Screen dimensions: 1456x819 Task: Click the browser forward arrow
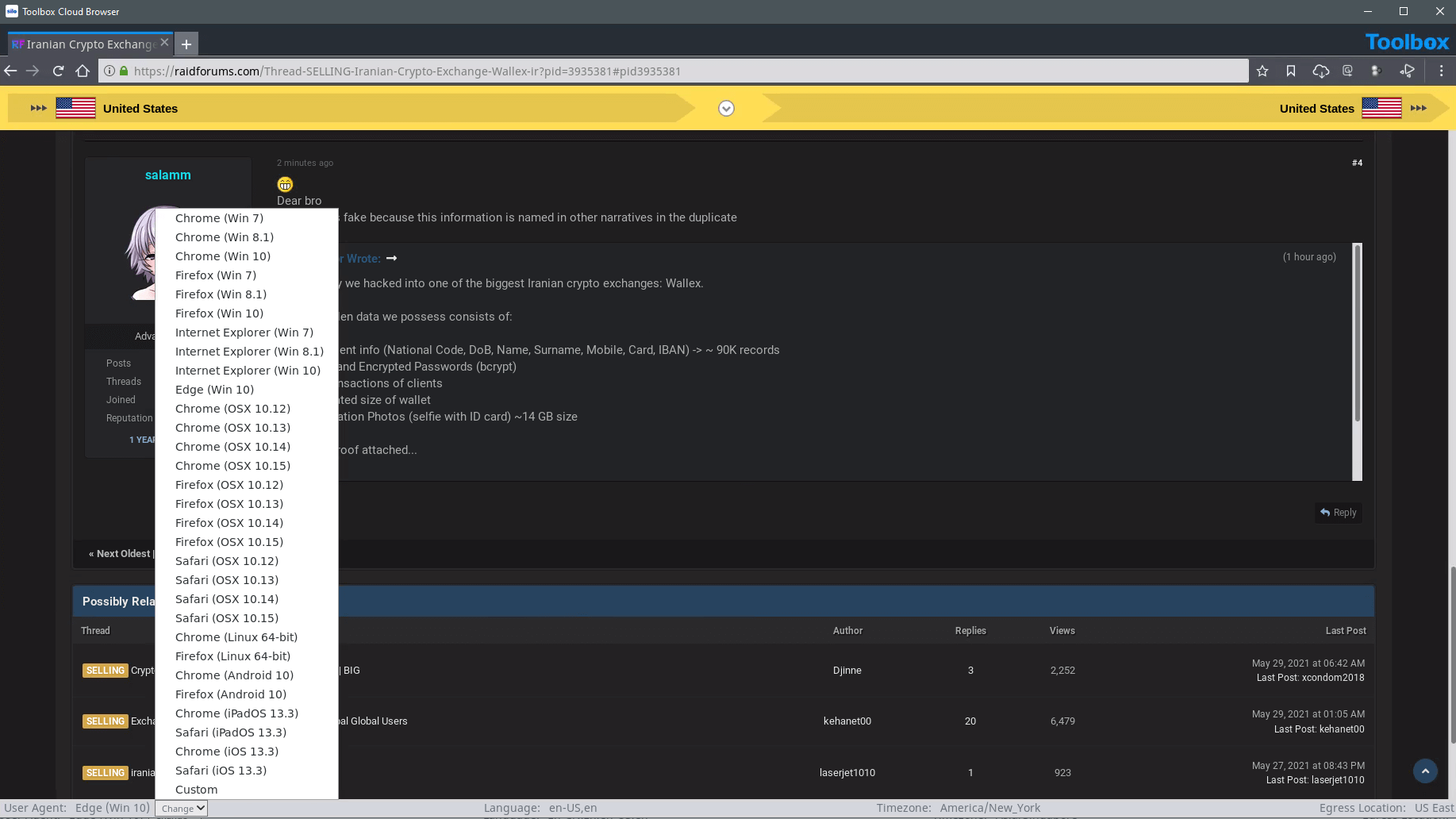33,71
